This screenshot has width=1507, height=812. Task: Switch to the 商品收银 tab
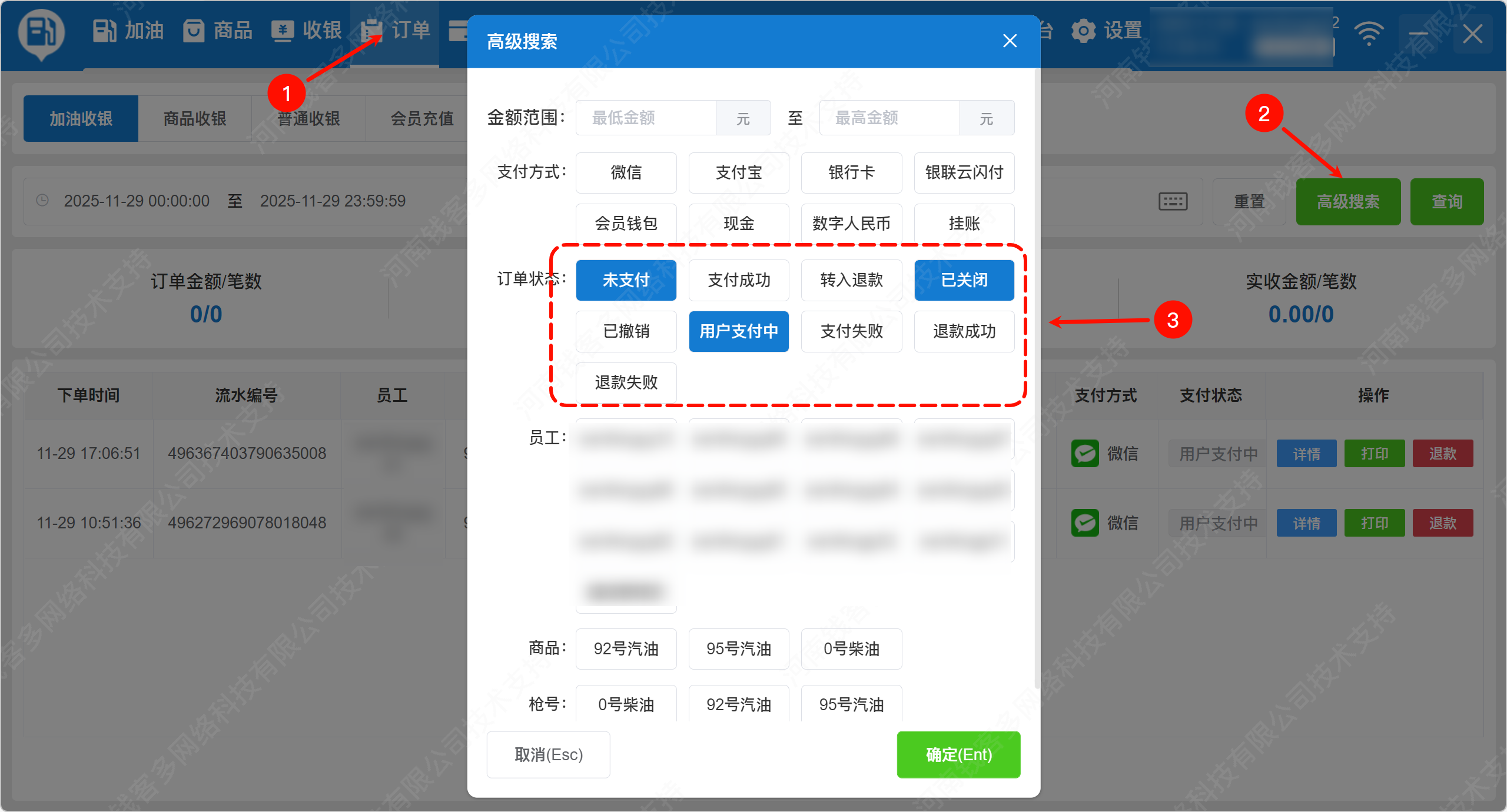pos(194,119)
